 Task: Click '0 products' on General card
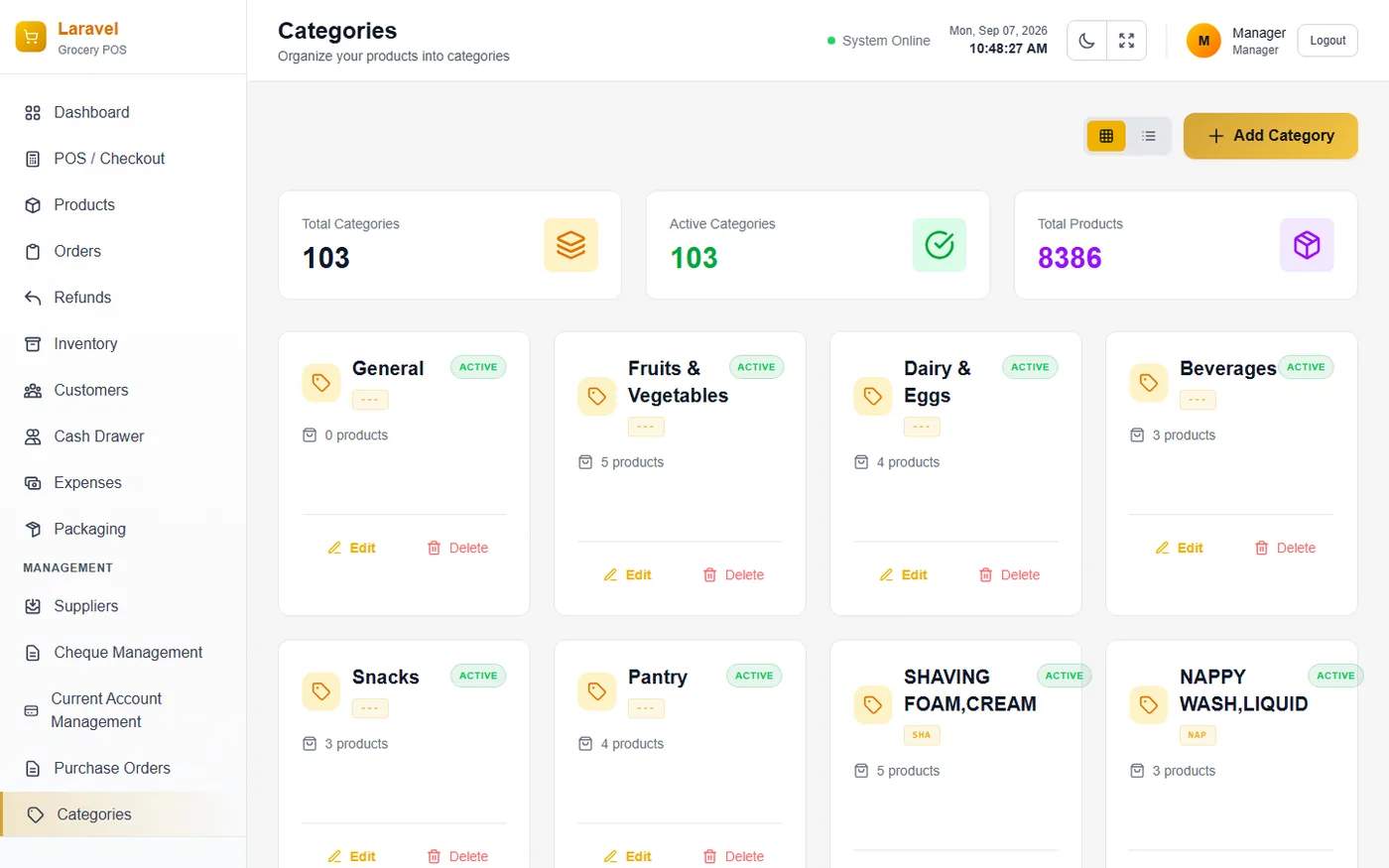pyautogui.click(x=356, y=435)
